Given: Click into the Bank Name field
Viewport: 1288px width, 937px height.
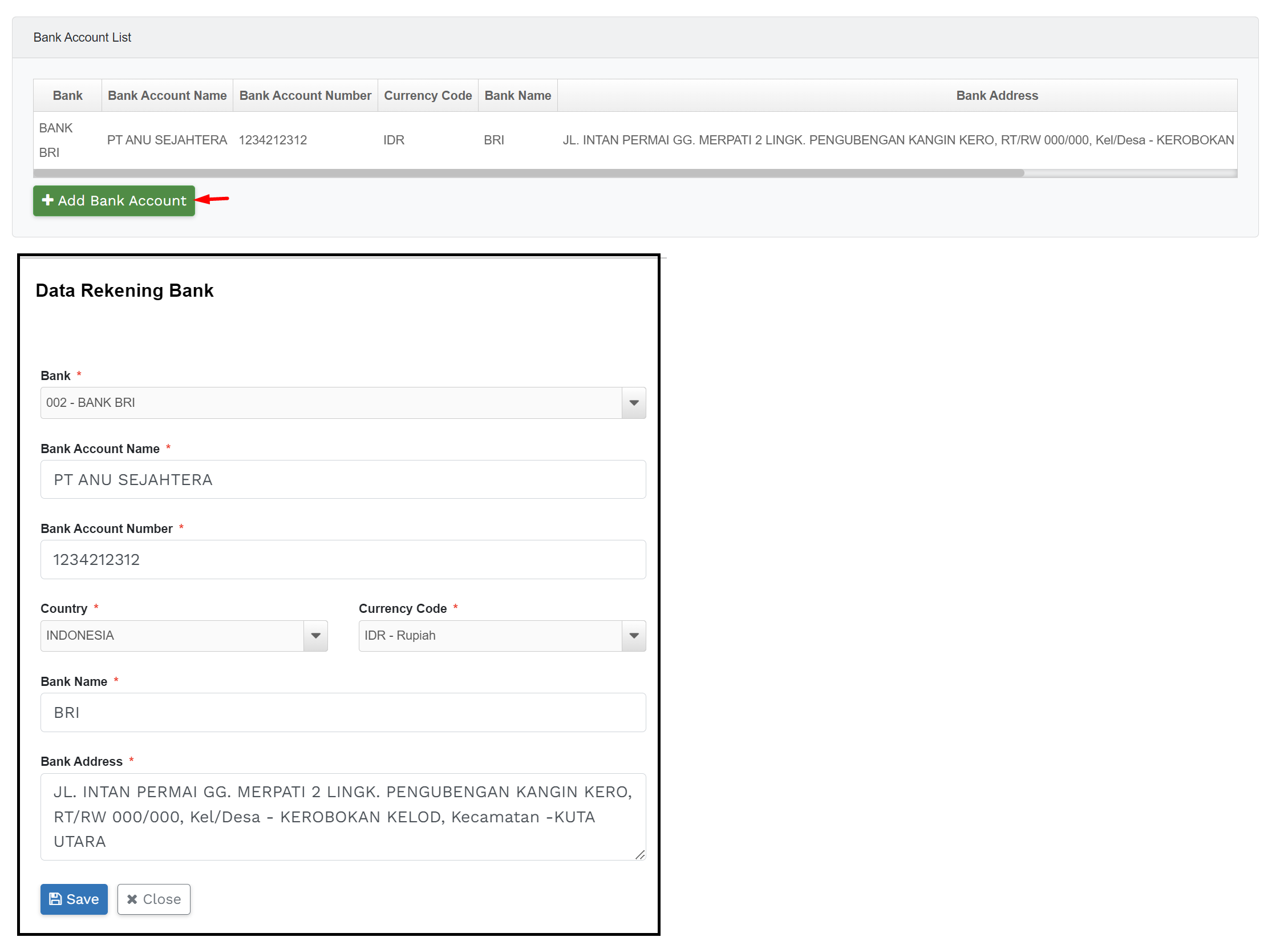Looking at the screenshot, I should point(343,712).
